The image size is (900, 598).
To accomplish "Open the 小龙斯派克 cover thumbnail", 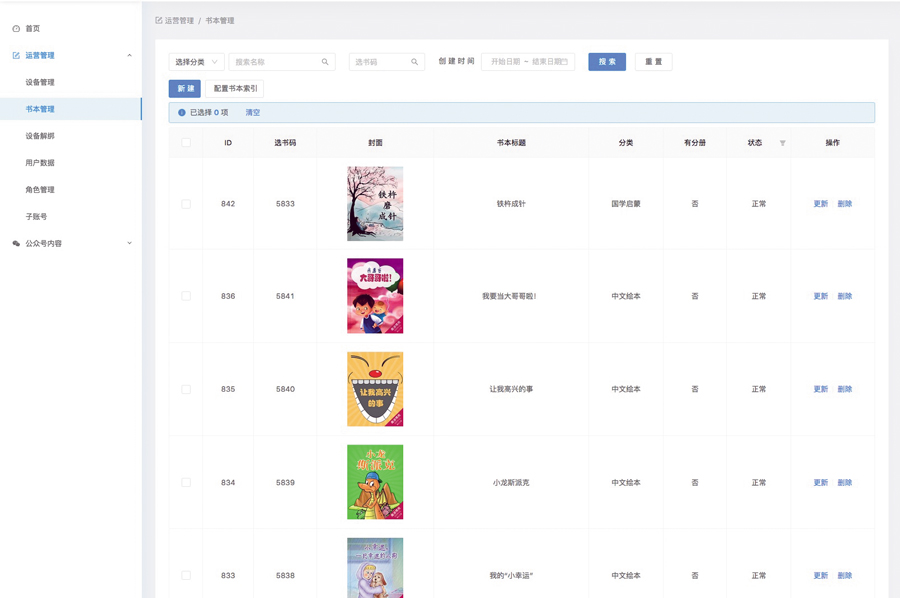I will [x=375, y=482].
